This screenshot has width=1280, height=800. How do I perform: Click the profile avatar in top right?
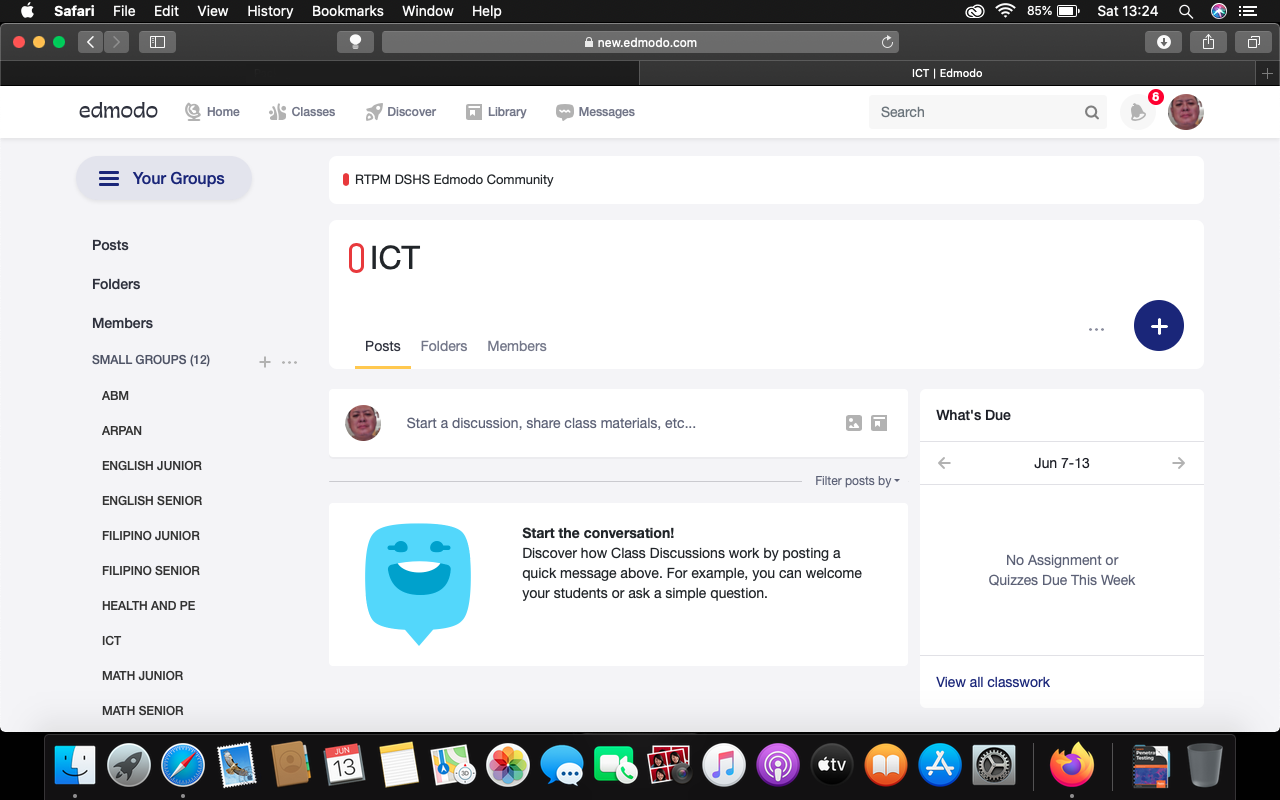(1185, 112)
